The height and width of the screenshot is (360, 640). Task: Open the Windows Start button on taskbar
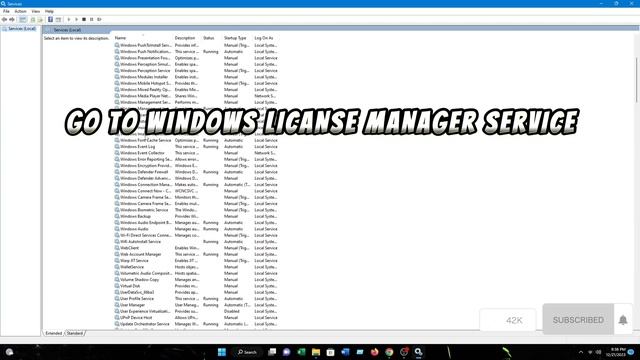click(x=222, y=352)
